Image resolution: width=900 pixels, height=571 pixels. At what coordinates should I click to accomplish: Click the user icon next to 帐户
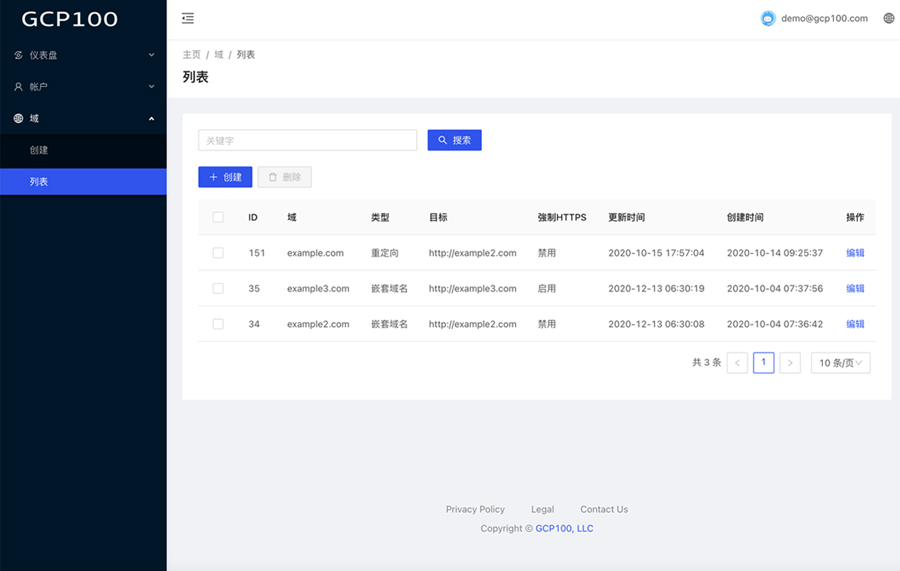[18, 87]
